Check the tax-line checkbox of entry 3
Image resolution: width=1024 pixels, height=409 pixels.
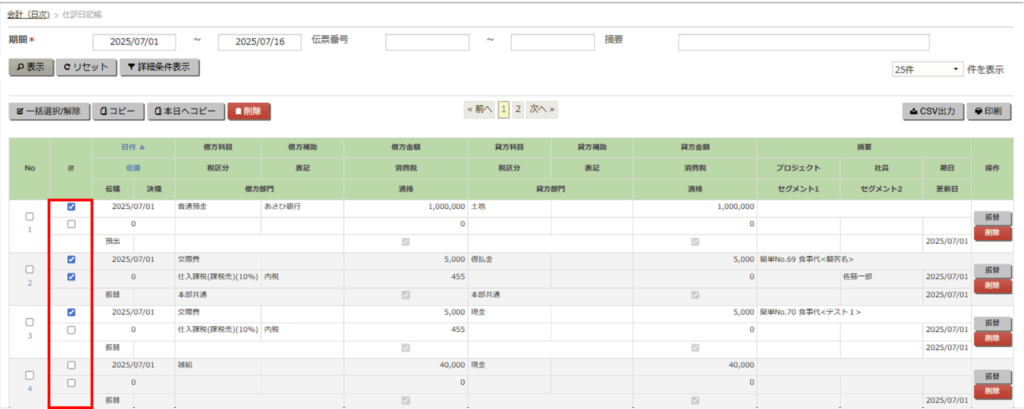[x=71, y=330]
